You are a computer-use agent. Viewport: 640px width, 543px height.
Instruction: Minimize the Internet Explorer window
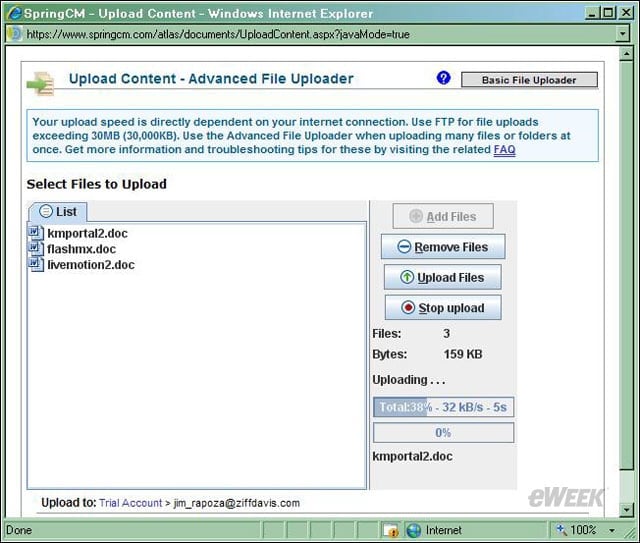click(x=593, y=13)
